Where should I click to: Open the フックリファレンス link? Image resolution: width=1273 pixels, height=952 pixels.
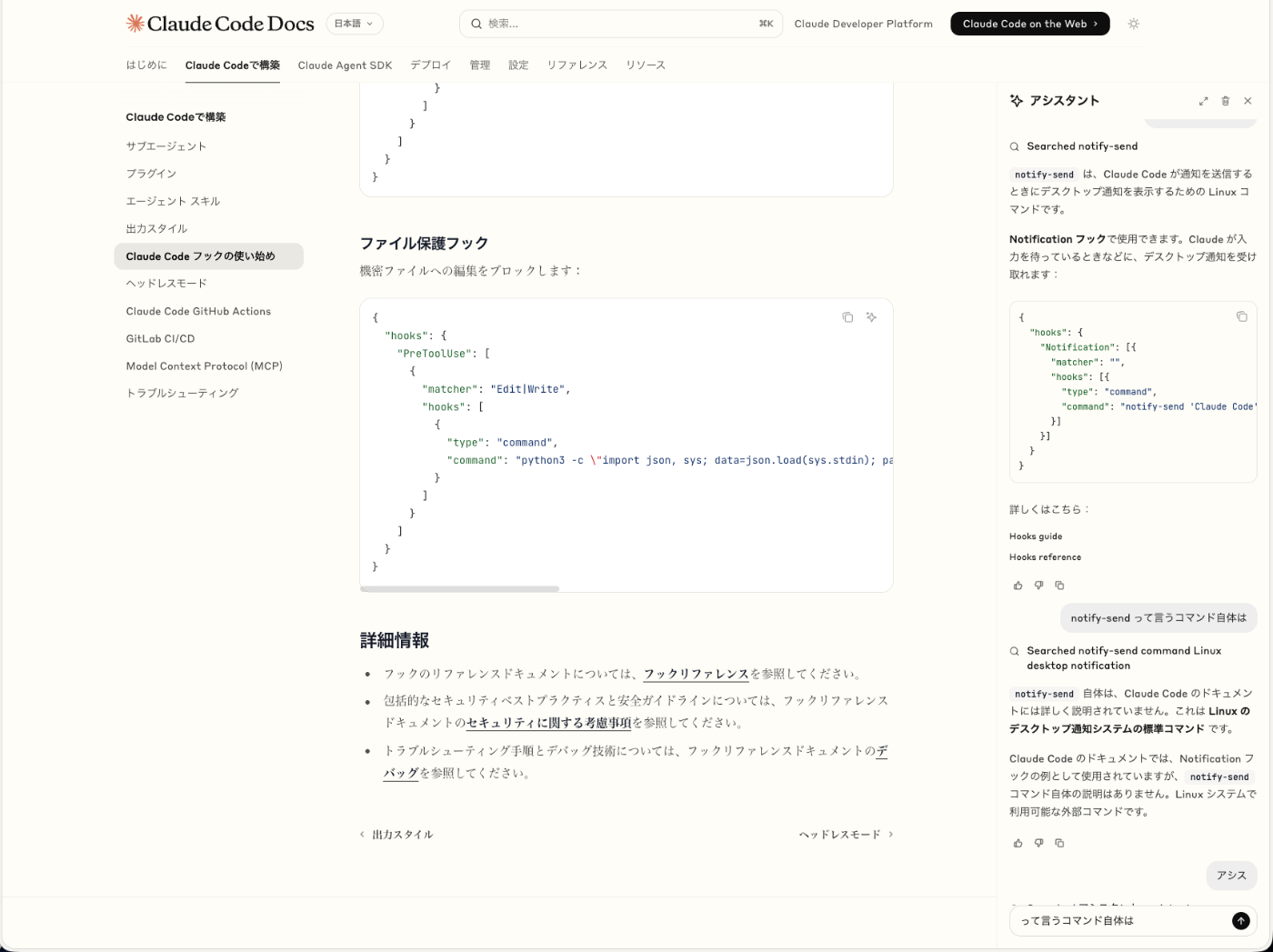(696, 674)
